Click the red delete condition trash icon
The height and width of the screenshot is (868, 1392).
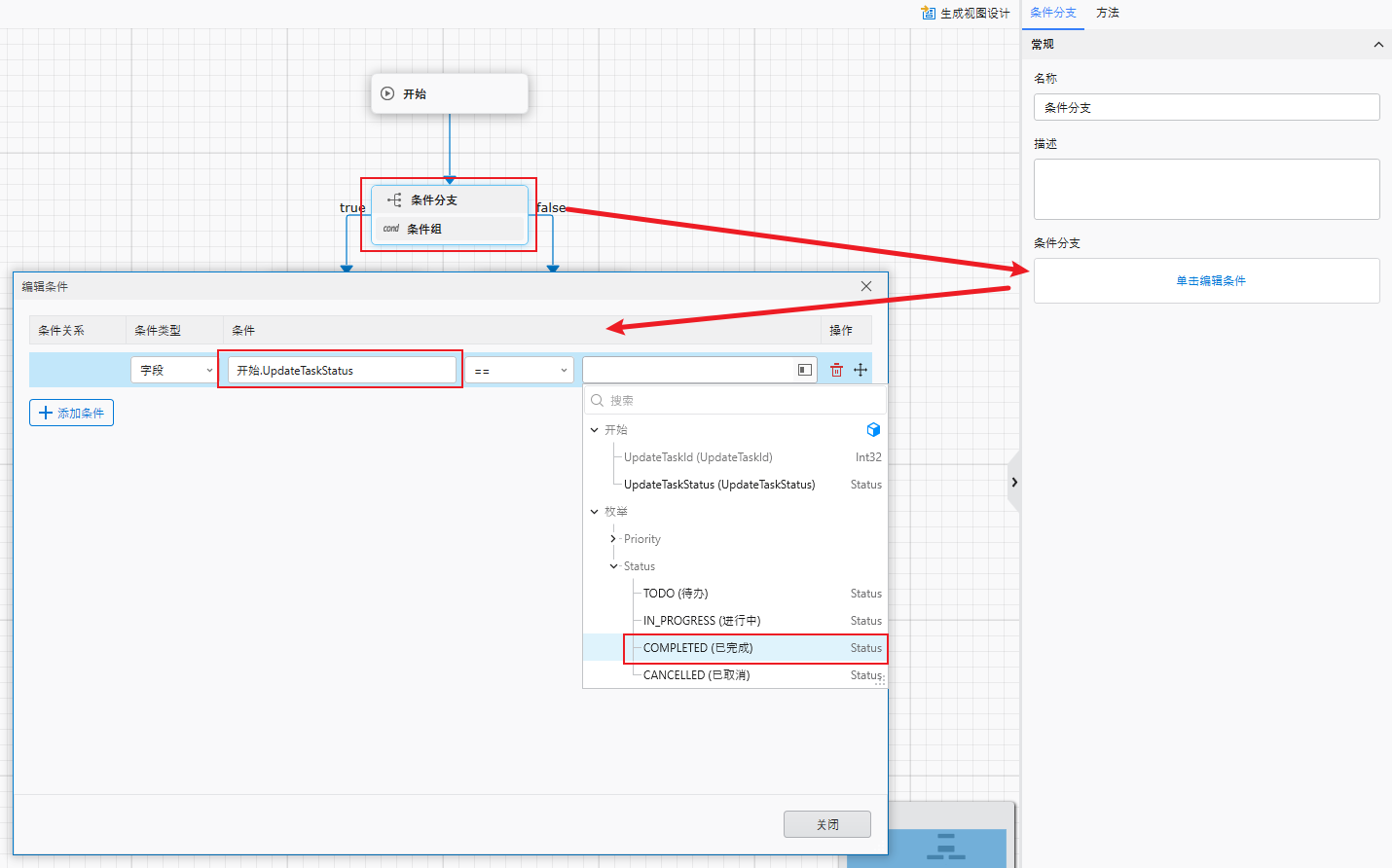pos(836,370)
